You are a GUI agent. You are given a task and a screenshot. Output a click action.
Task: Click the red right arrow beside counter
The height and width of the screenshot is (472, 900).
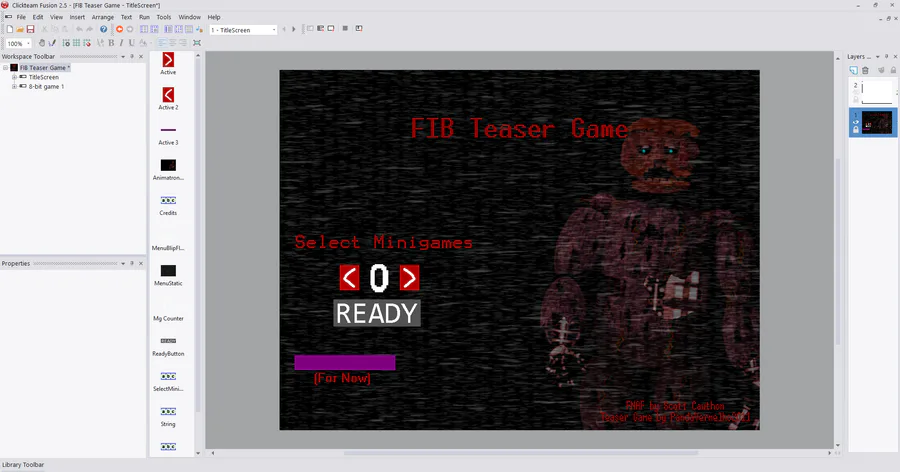tap(409, 278)
